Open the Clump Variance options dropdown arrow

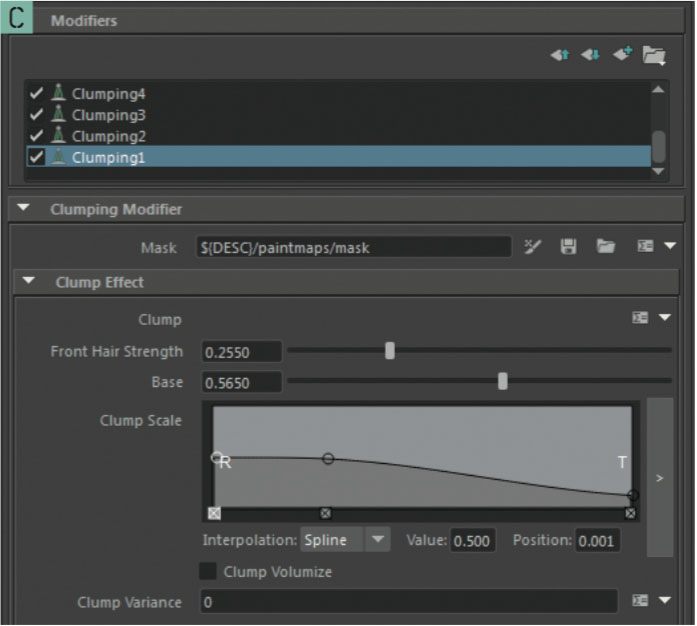[665, 601]
